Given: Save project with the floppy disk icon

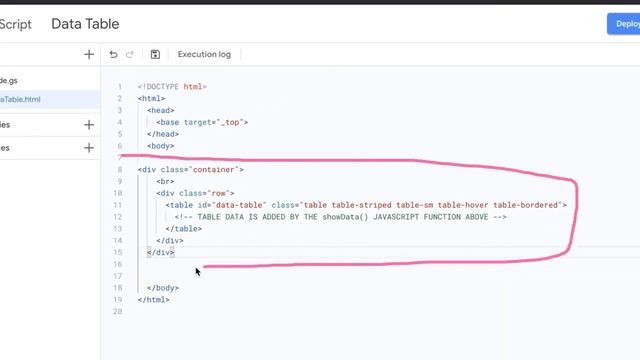Looking at the screenshot, I should pos(155,54).
